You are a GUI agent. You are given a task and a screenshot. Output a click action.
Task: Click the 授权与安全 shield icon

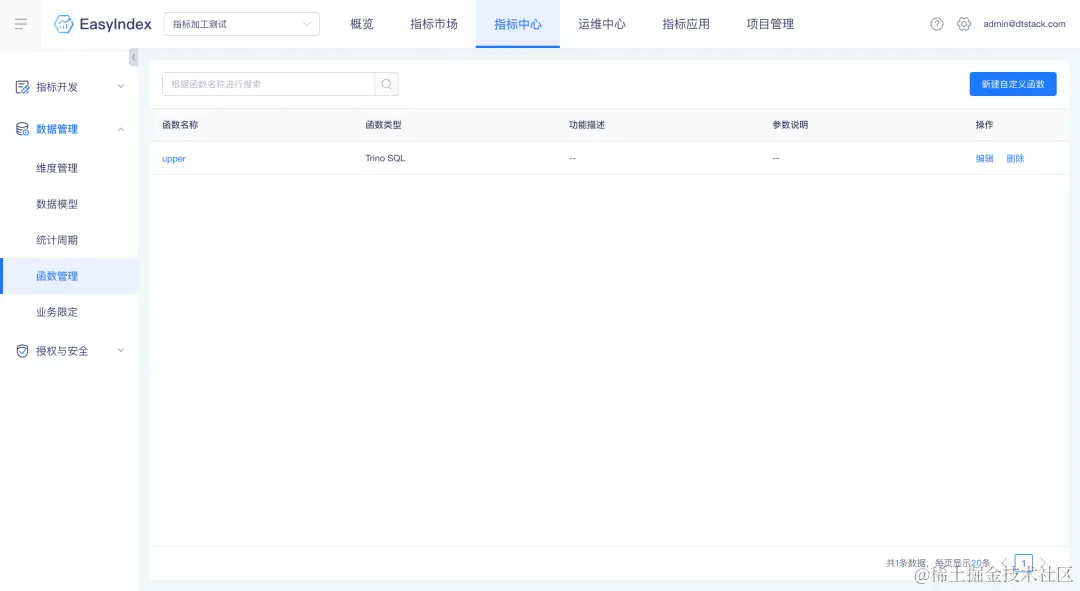tap(22, 350)
